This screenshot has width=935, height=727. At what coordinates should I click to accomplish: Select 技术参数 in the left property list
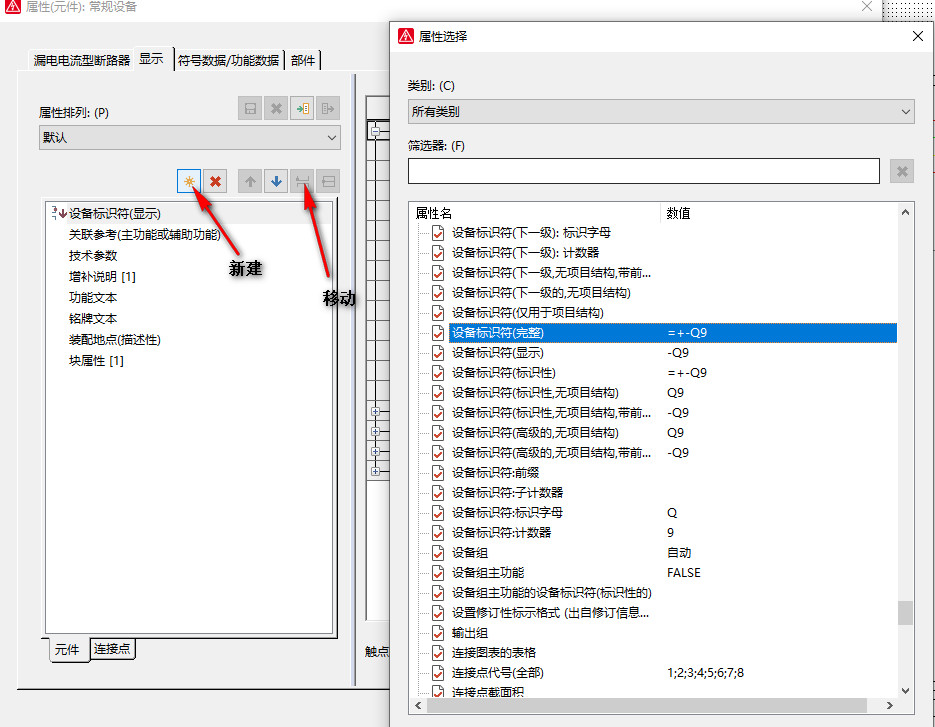pyautogui.click(x=93, y=255)
